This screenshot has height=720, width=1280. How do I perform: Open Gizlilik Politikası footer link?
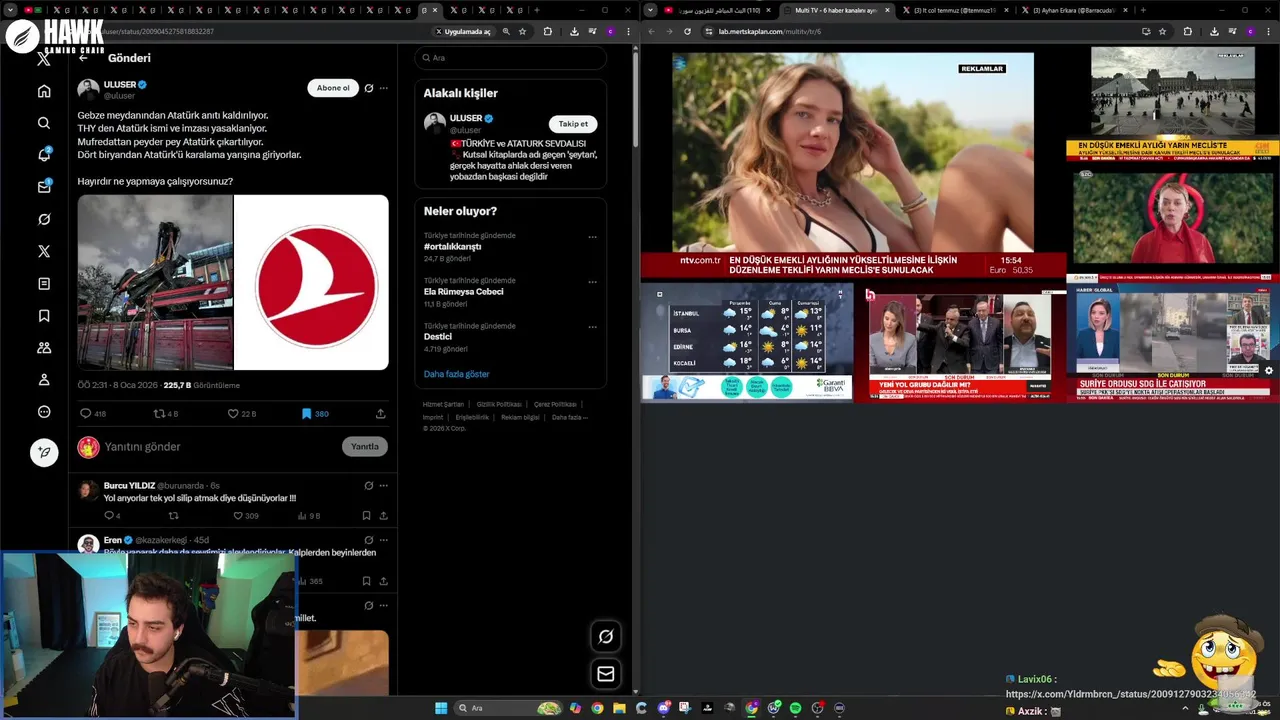click(499, 404)
